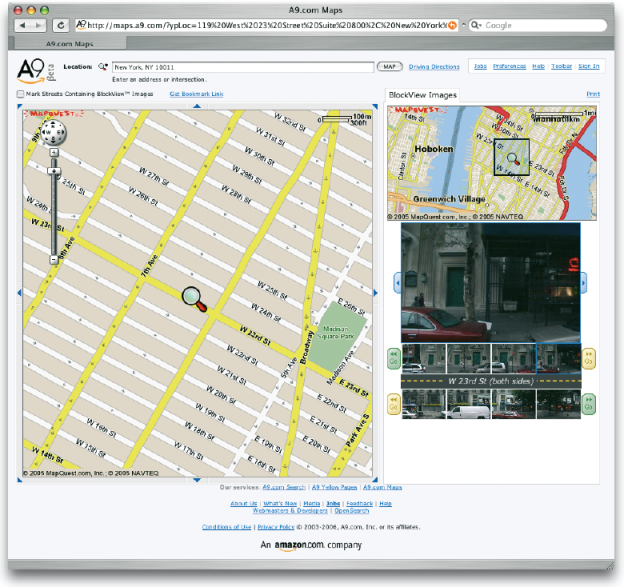Select the A9.com Maps browser tab
Screen dimensions: 624x587
point(69,43)
